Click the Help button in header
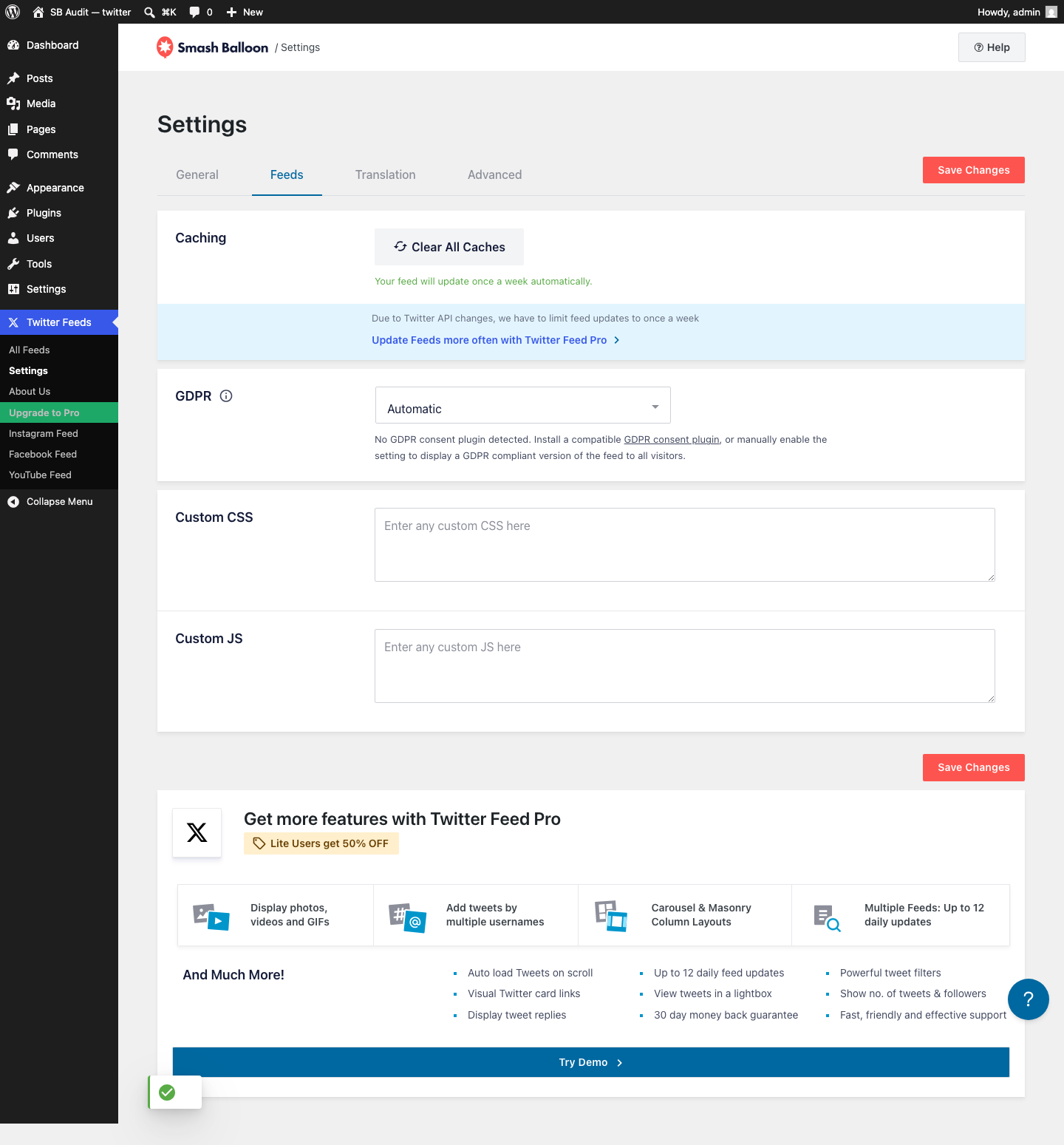Image resolution: width=1064 pixels, height=1145 pixels. point(992,47)
